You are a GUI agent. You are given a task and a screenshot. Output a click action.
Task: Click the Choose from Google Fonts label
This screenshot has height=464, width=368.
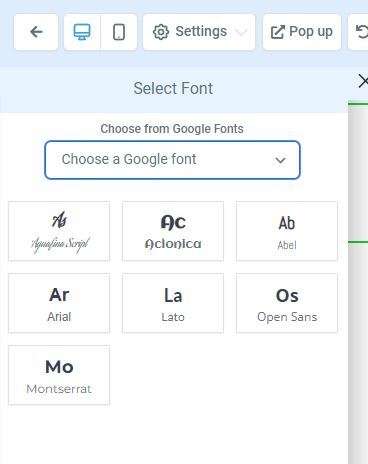(x=172, y=129)
